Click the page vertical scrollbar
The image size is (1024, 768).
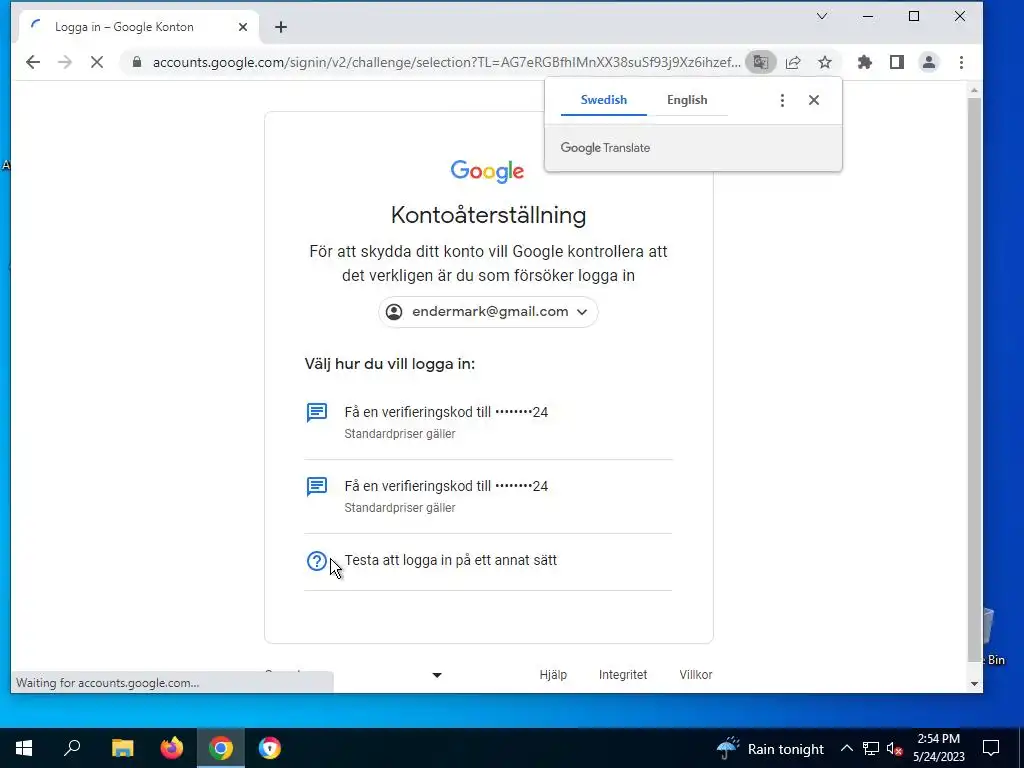(x=974, y=379)
